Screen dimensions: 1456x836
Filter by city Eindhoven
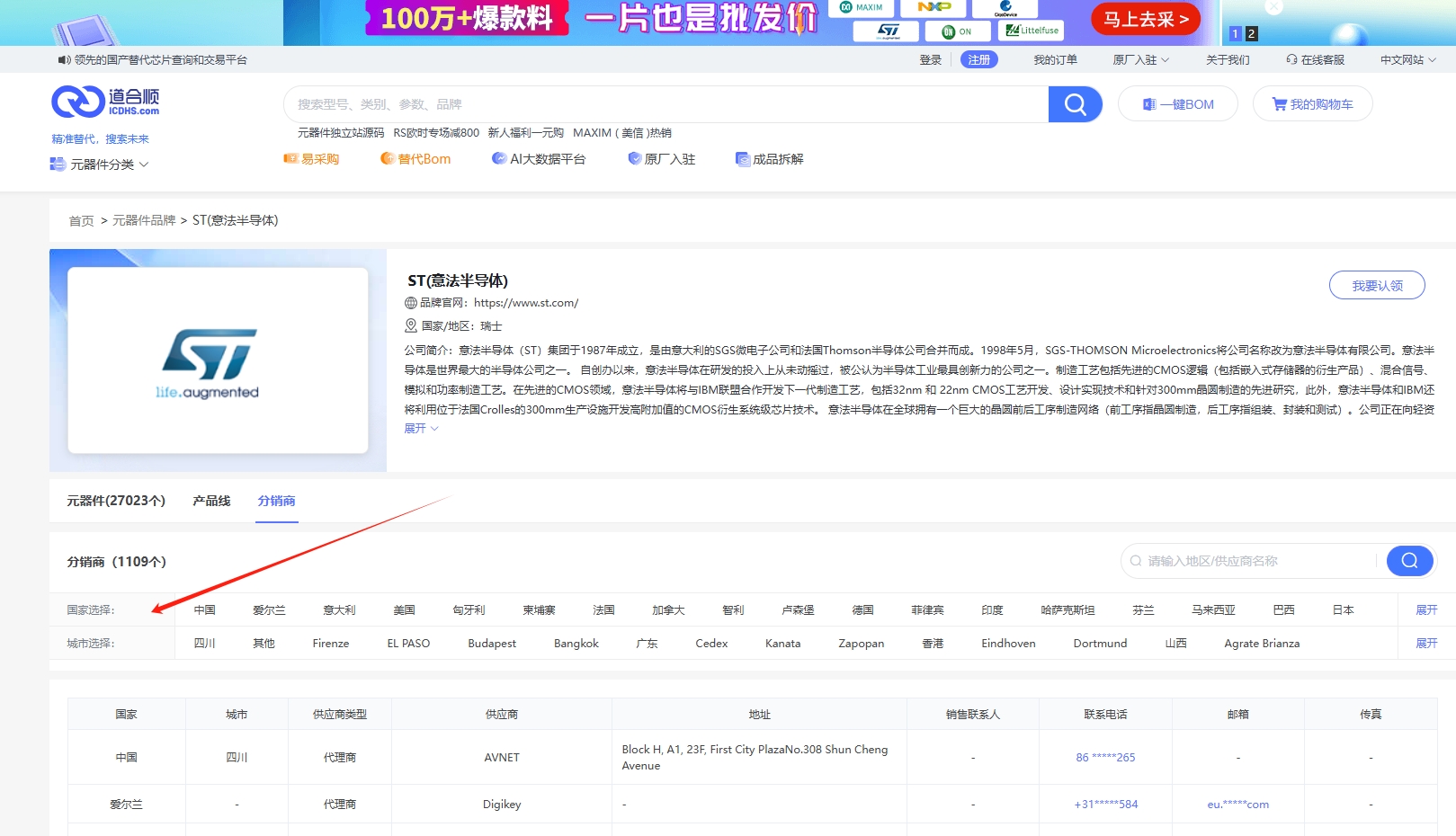1008,643
